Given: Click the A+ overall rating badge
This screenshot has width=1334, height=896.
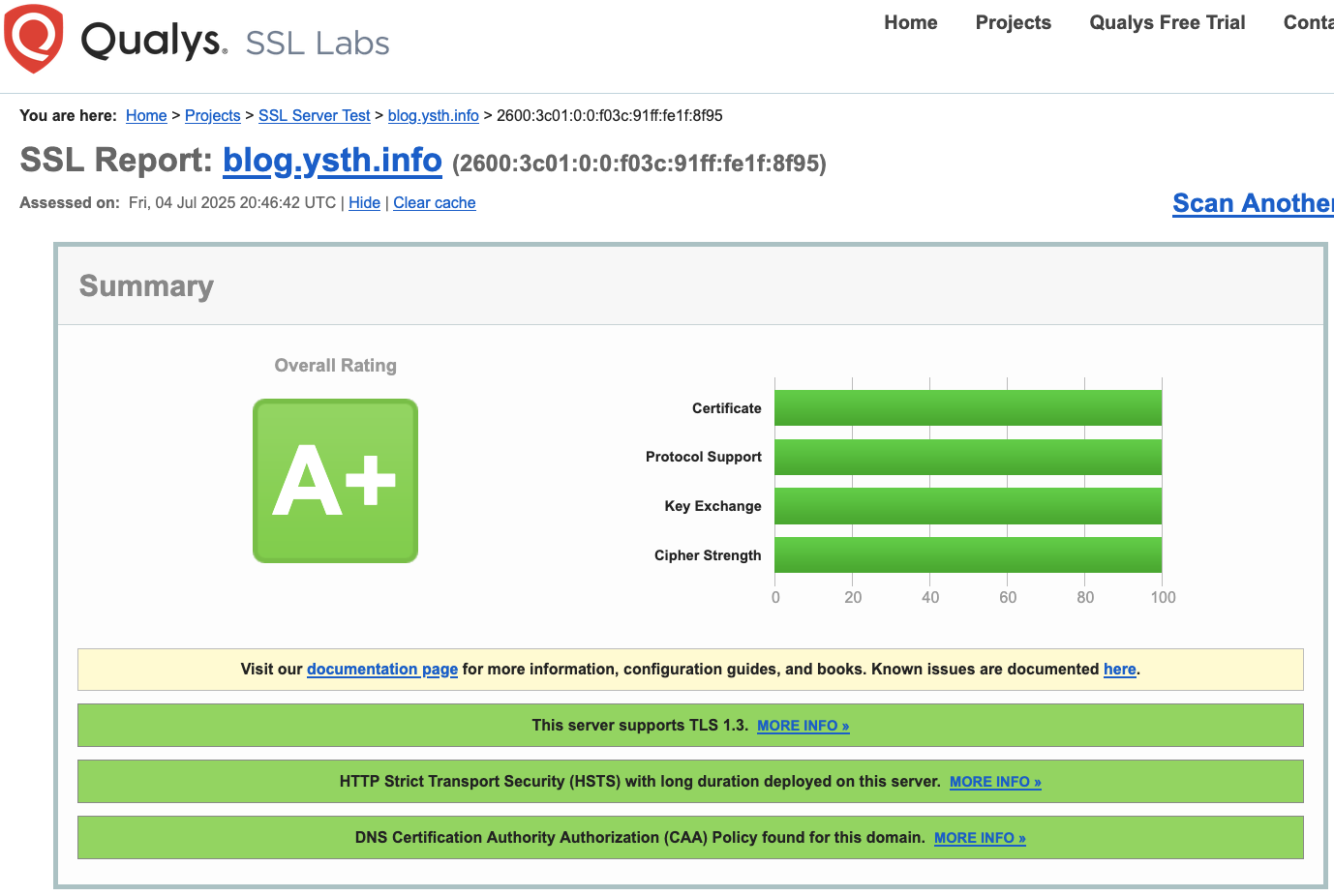Looking at the screenshot, I should (335, 481).
